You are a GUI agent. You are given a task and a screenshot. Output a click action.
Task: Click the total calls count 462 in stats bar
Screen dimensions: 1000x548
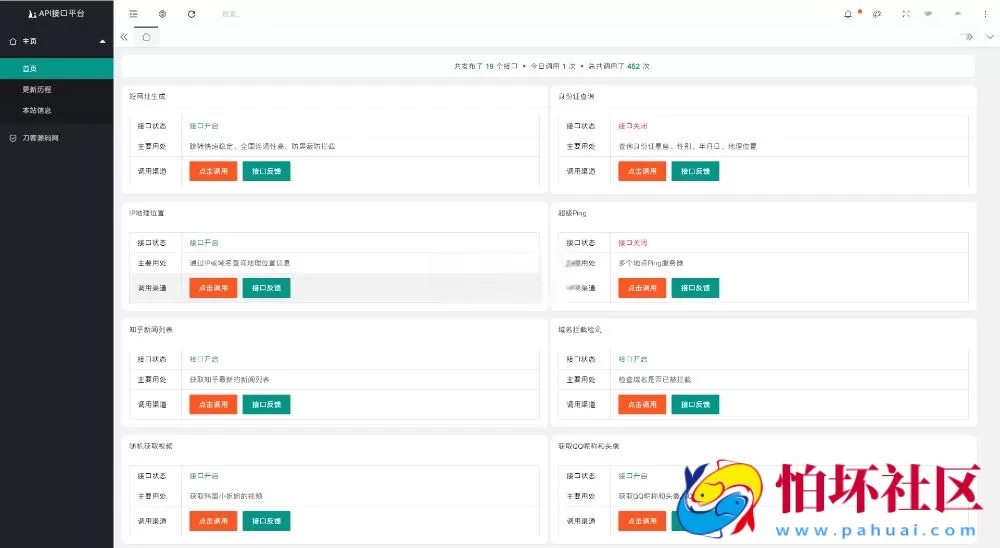click(633, 66)
